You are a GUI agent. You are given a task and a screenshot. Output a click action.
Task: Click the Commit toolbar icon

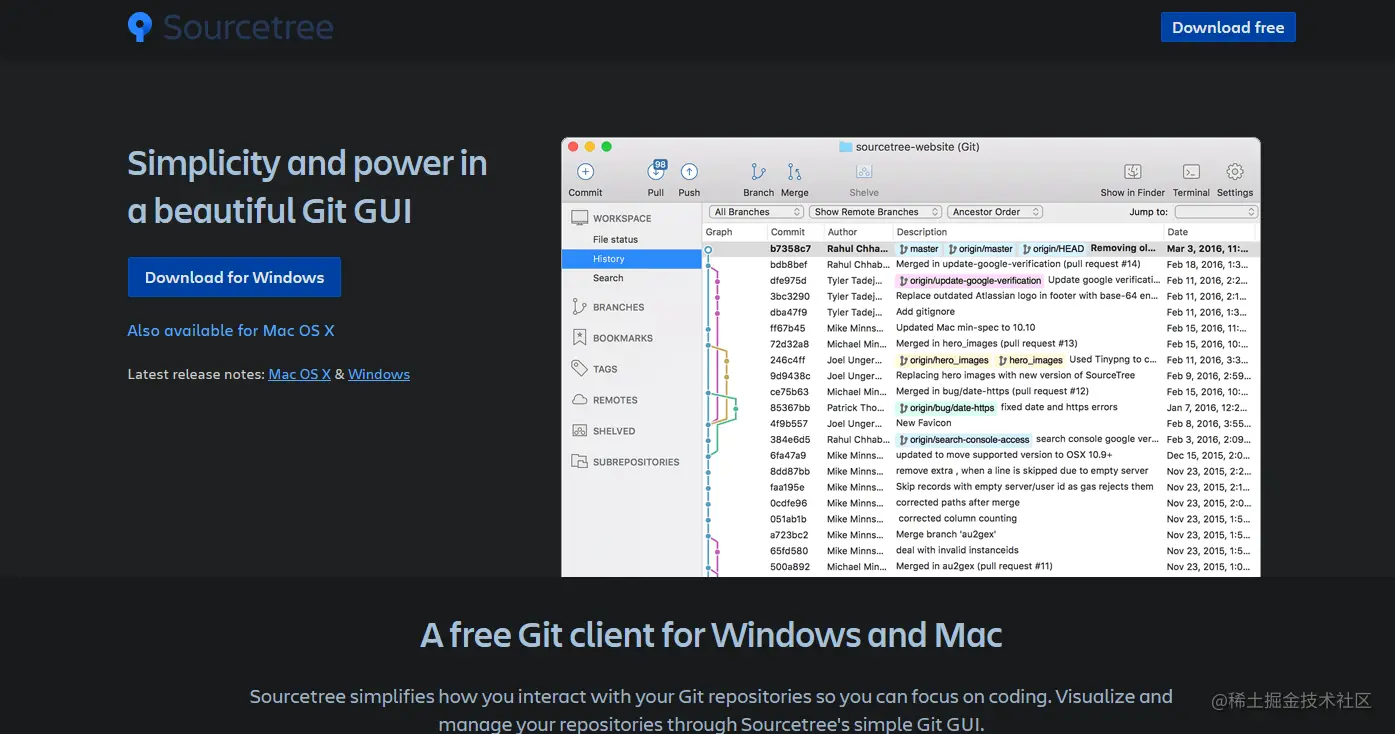[585, 172]
